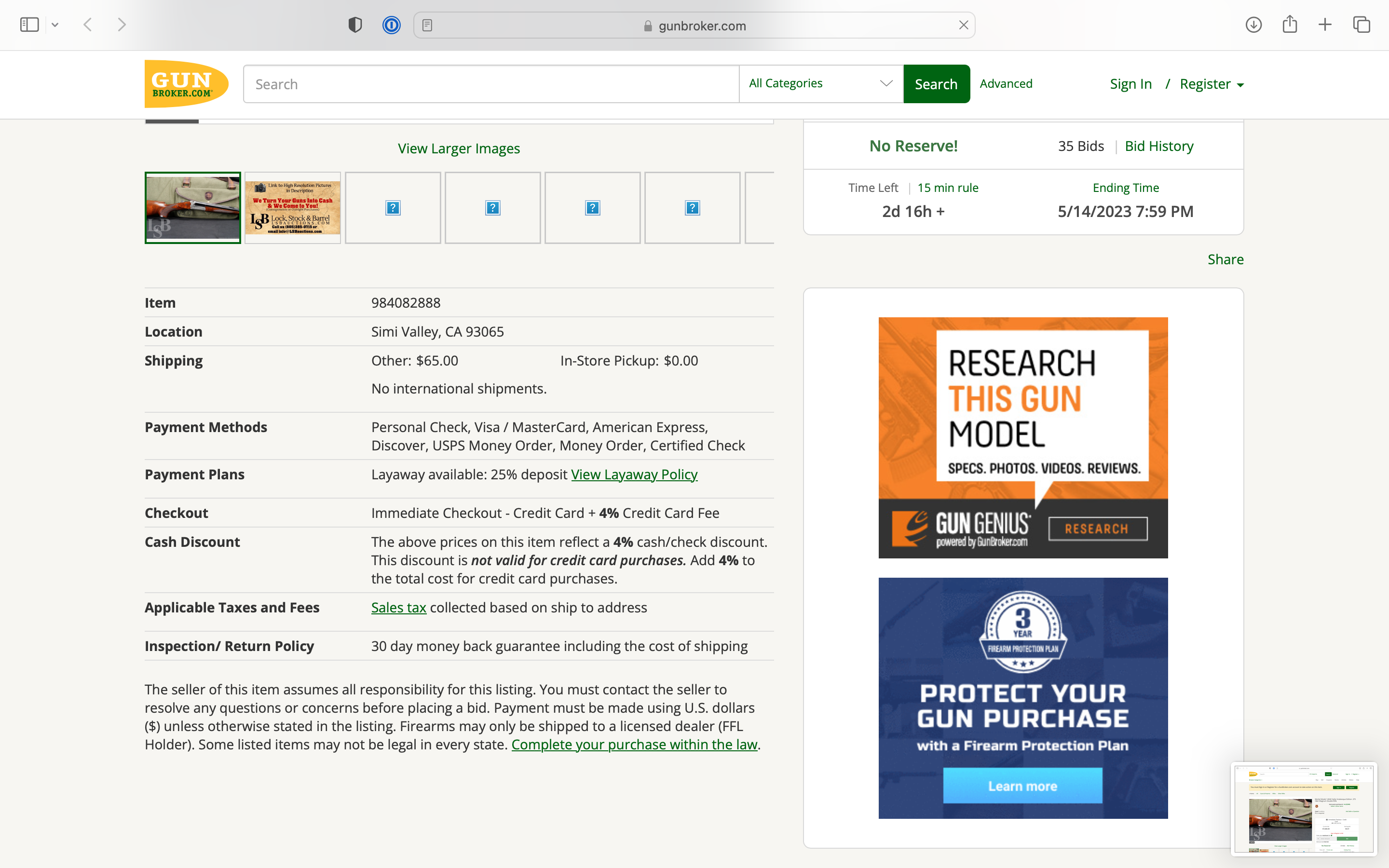Click the 35 Bids count text
This screenshot has width=1389, height=868.
click(1081, 146)
